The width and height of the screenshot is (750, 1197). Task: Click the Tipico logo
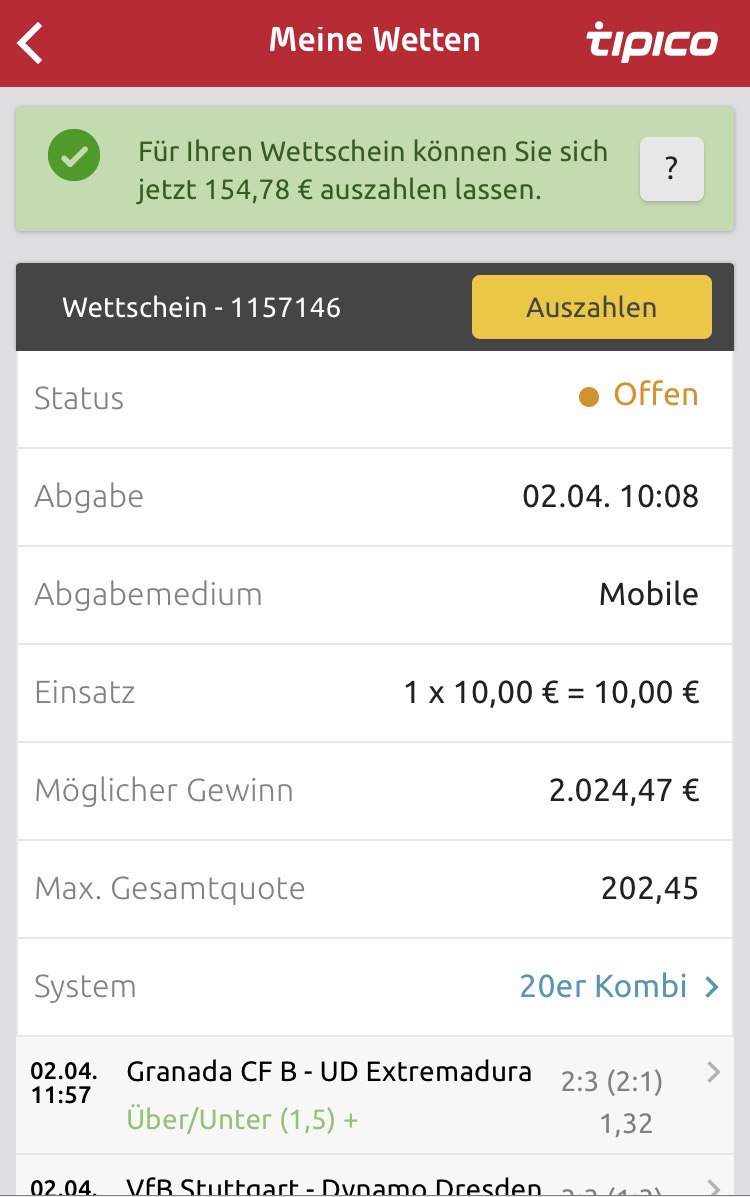[651, 42]
